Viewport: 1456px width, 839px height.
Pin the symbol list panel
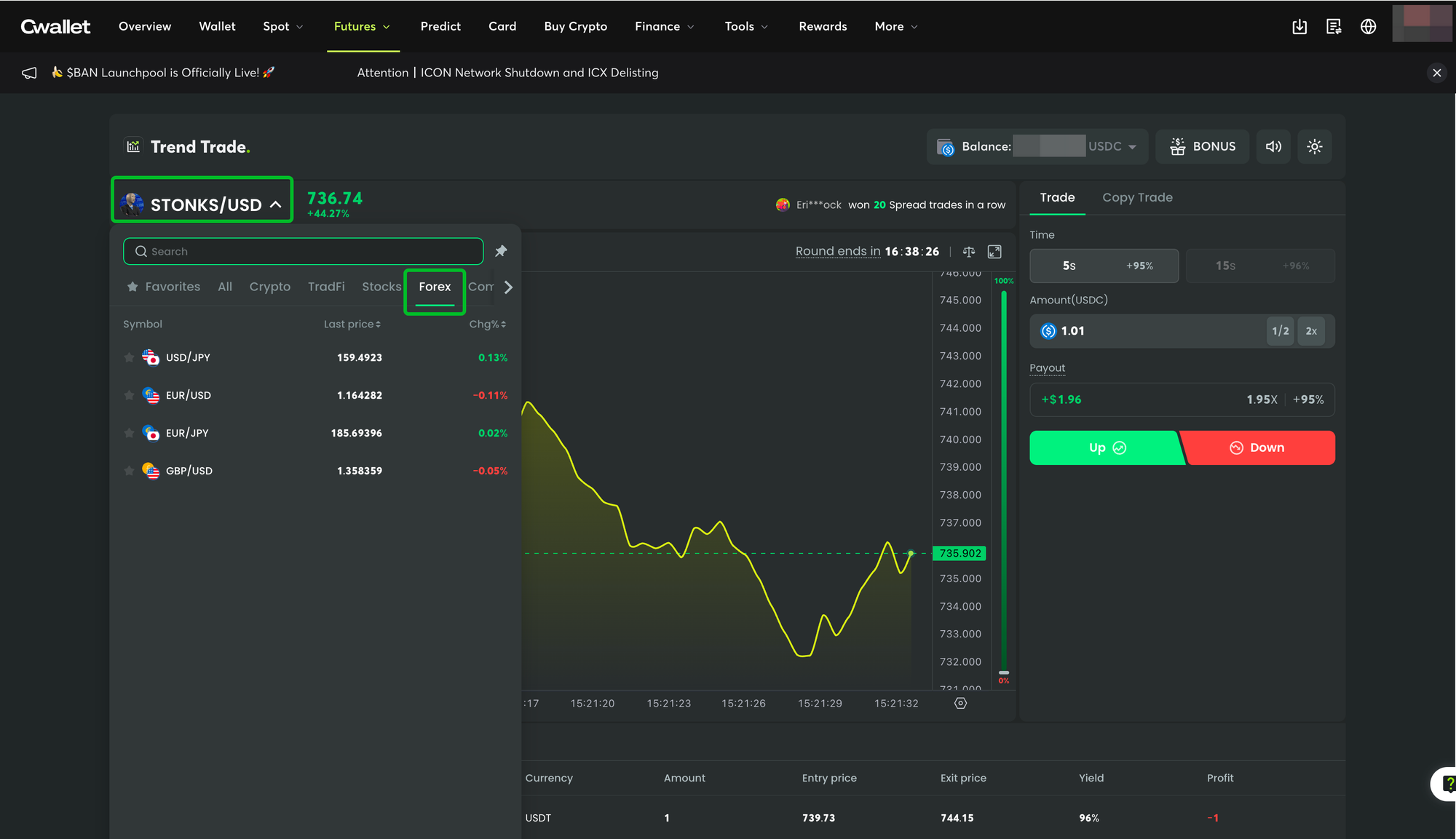point(501,251)
